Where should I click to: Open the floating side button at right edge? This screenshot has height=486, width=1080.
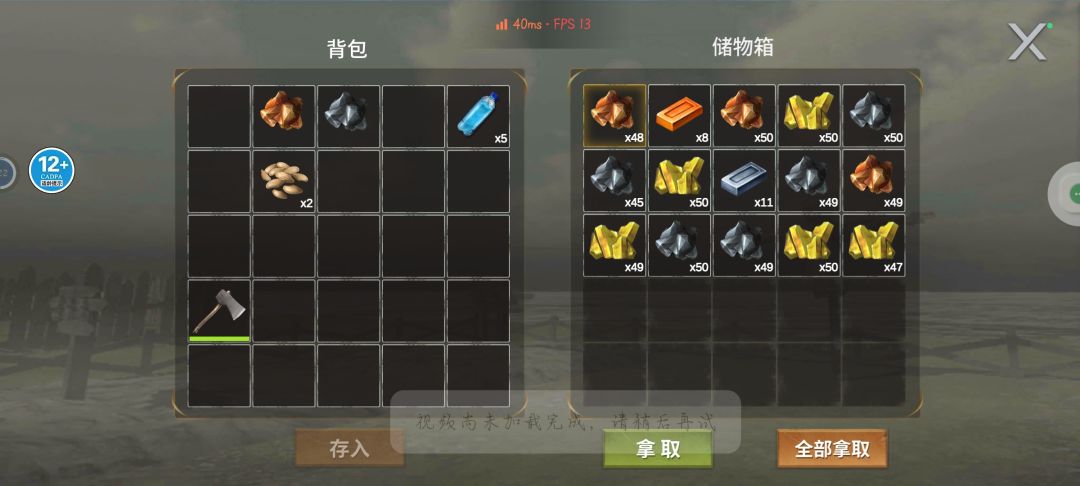tap(1066, 193)
